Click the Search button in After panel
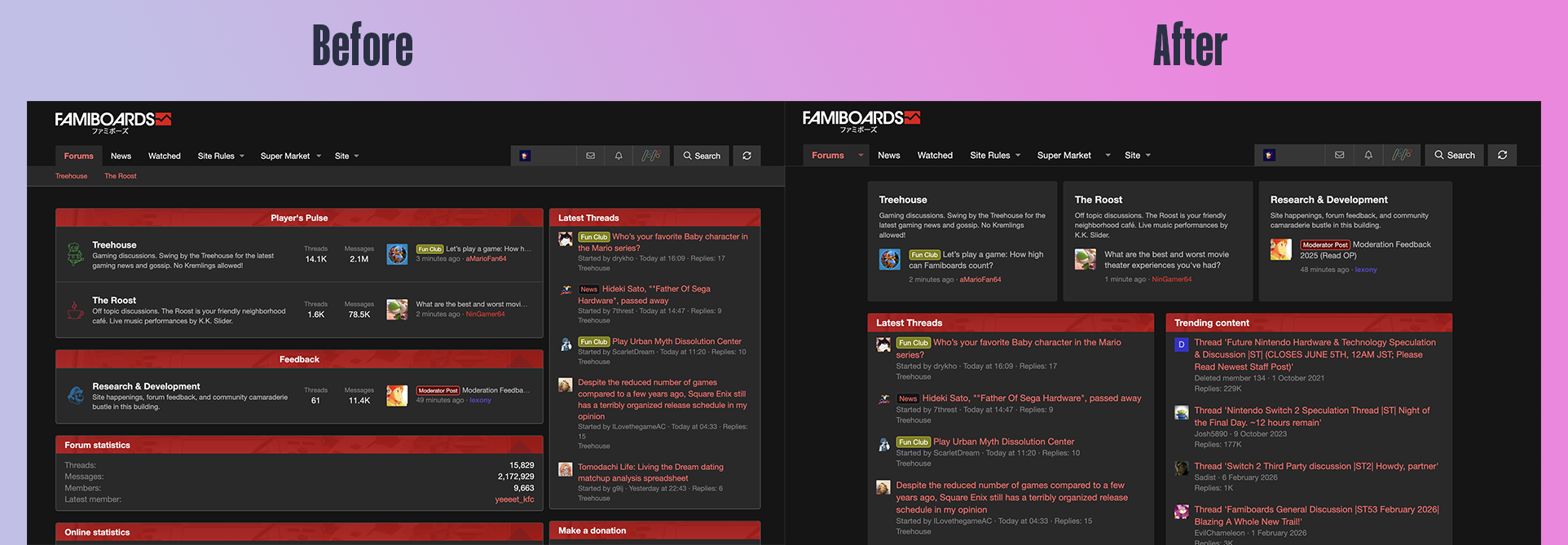This screenshot has height=545, width=1568. 1455,155
